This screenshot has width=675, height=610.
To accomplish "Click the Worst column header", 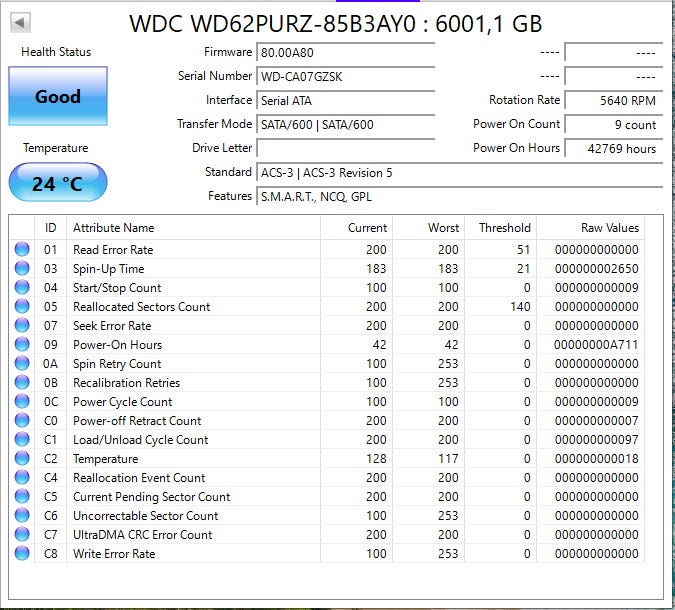I will click(429, 227).
